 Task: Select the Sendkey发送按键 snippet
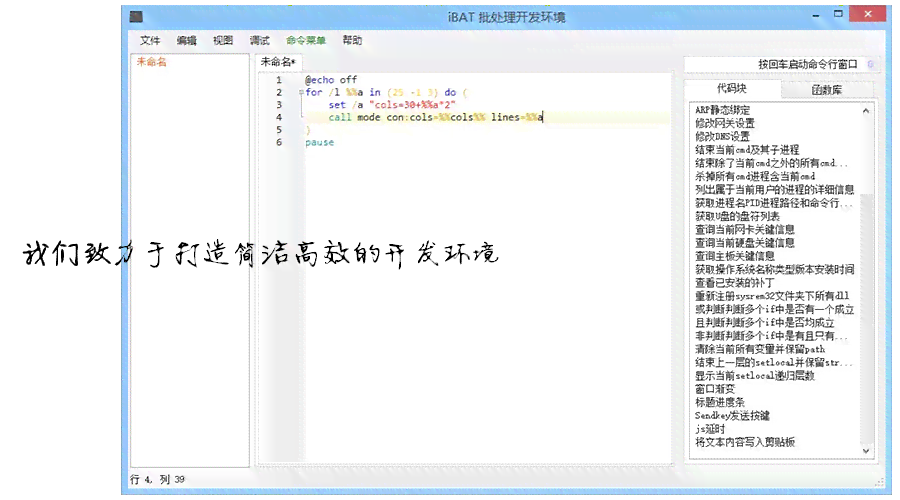click(x=732, y=416)
